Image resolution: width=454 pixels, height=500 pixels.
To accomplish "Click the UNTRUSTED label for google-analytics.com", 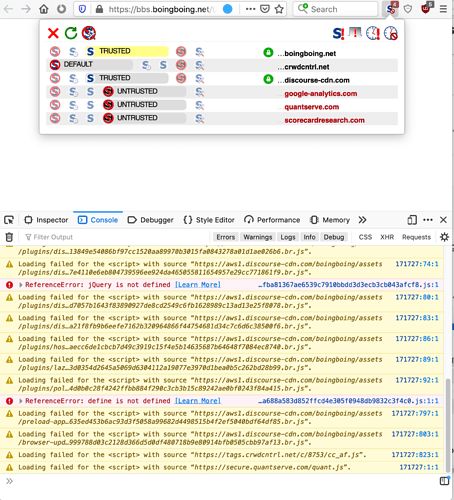I will pos(137,91).
